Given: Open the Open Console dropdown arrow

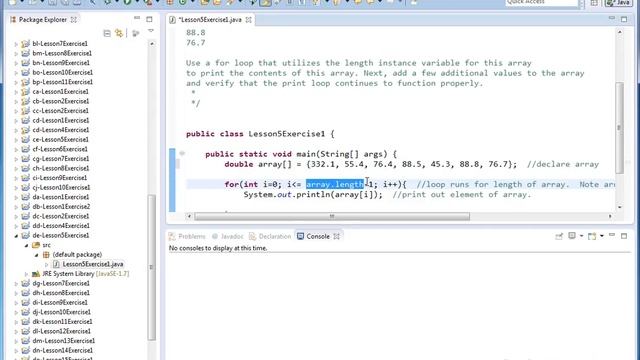Looking at the screenshot, I should click(602, 236).
